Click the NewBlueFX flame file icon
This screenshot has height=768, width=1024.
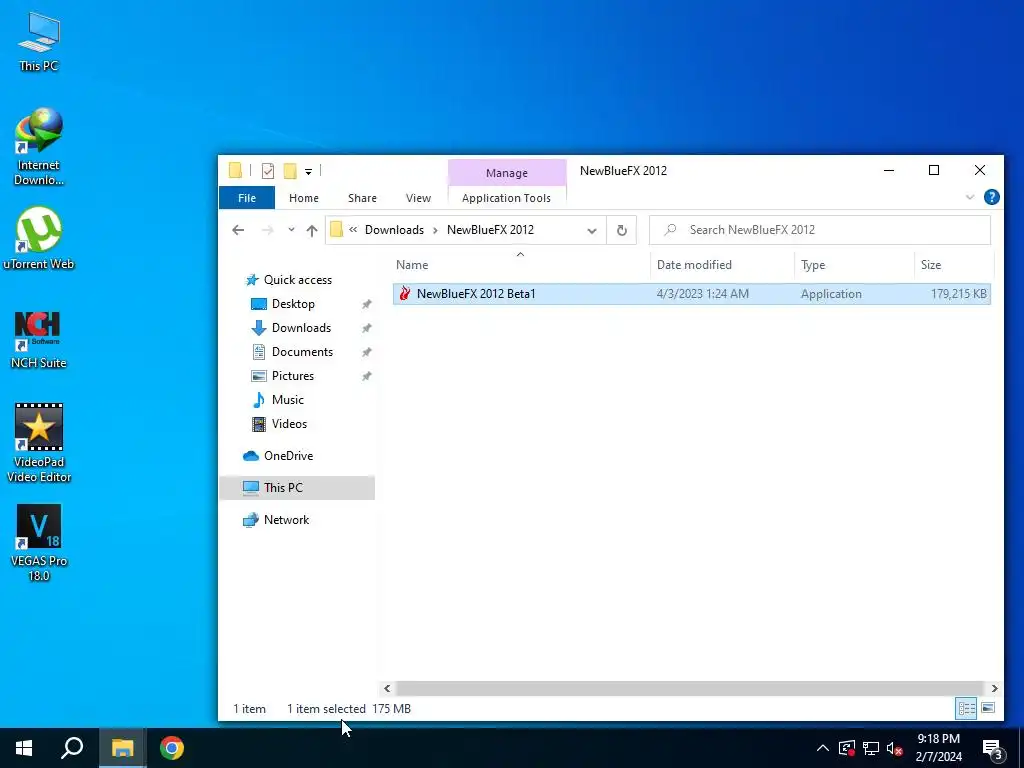coord(406,293)
